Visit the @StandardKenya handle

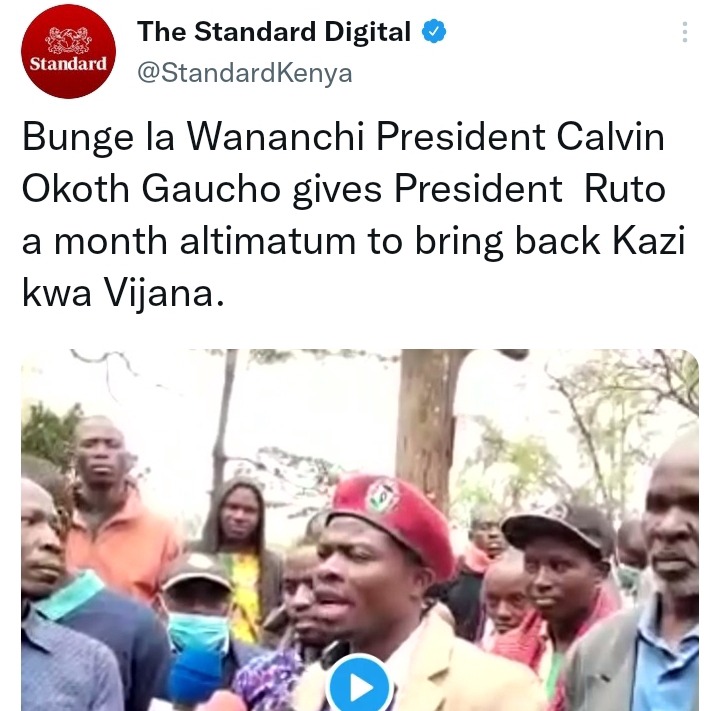[x=245, y=73]
